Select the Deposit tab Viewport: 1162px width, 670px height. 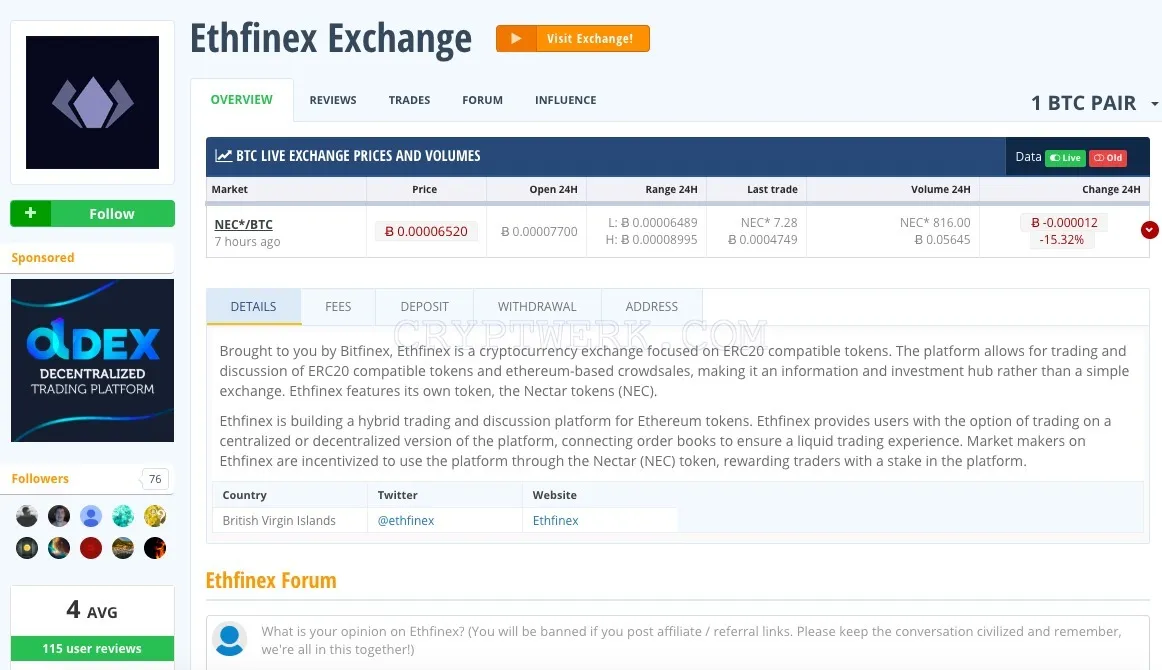(x=425, y=306)
